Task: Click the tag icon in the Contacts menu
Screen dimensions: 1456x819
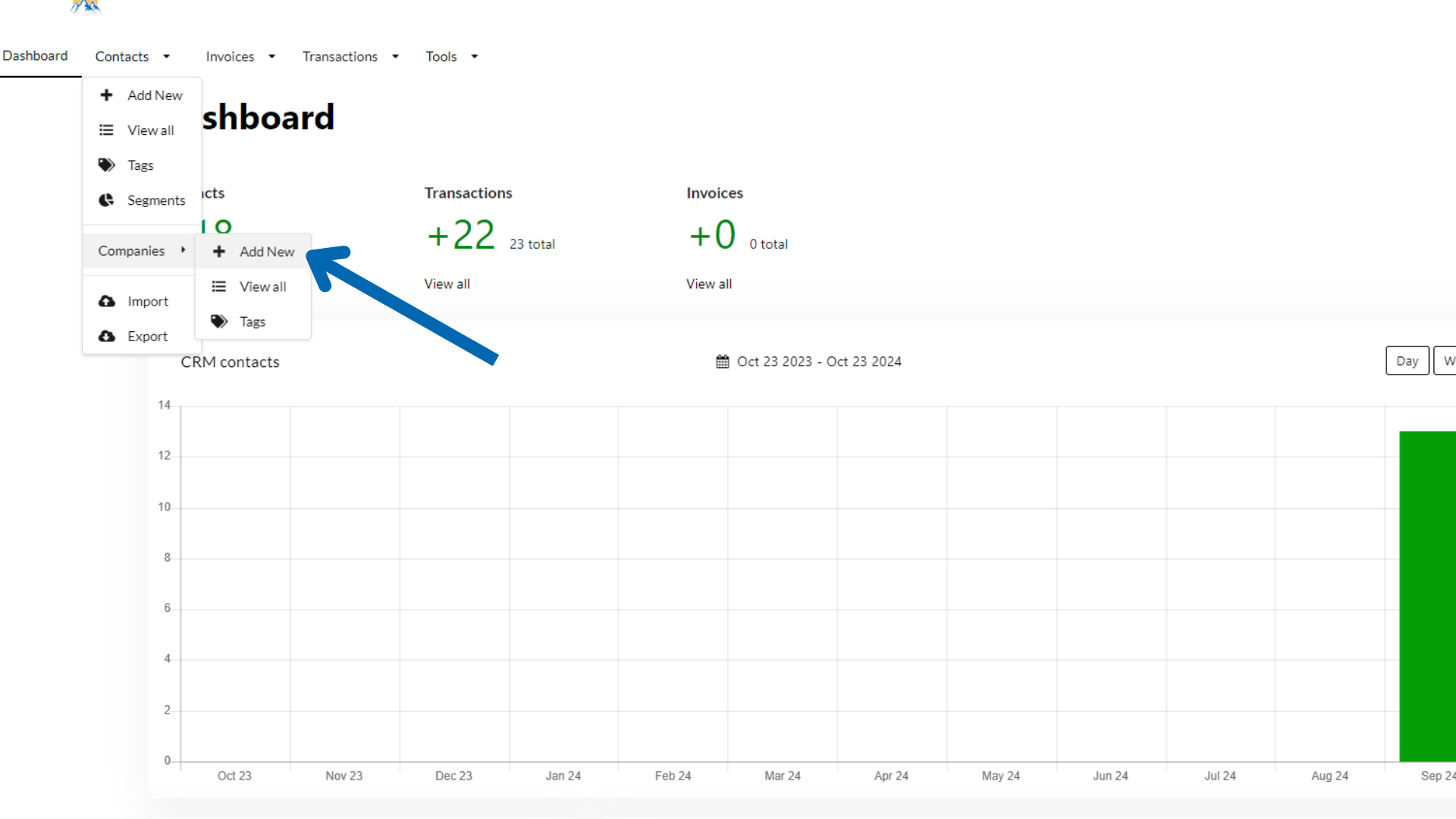Action: (x=107, y=165)
